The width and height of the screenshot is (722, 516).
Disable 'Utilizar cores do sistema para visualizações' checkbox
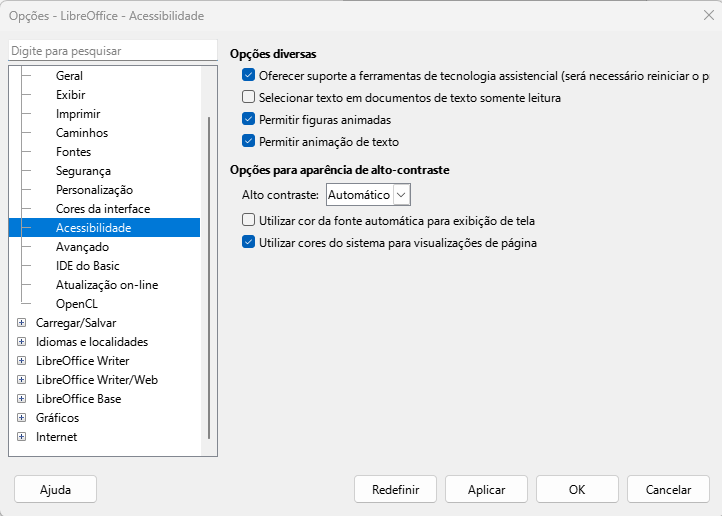pyautogui.click(x=248, y=242)
